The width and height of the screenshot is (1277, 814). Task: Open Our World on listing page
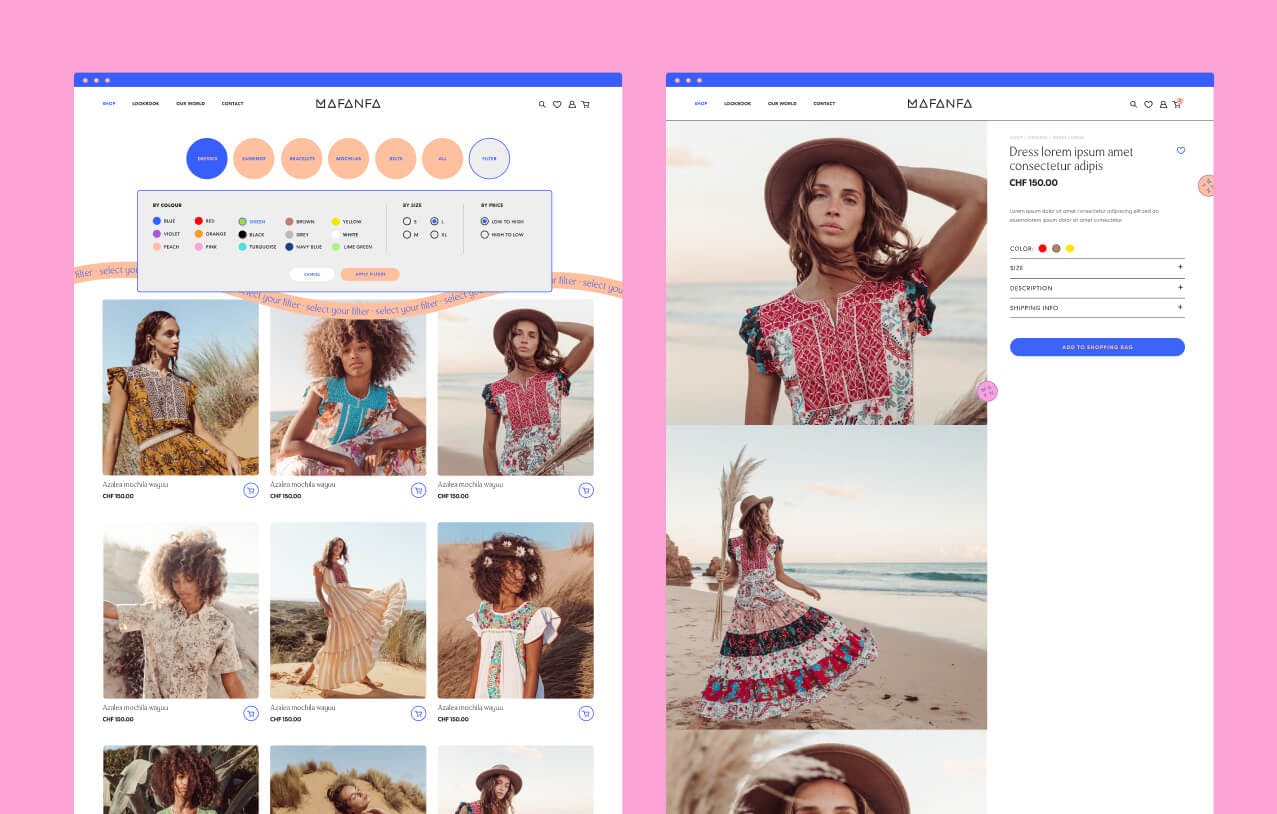point(191,104)
